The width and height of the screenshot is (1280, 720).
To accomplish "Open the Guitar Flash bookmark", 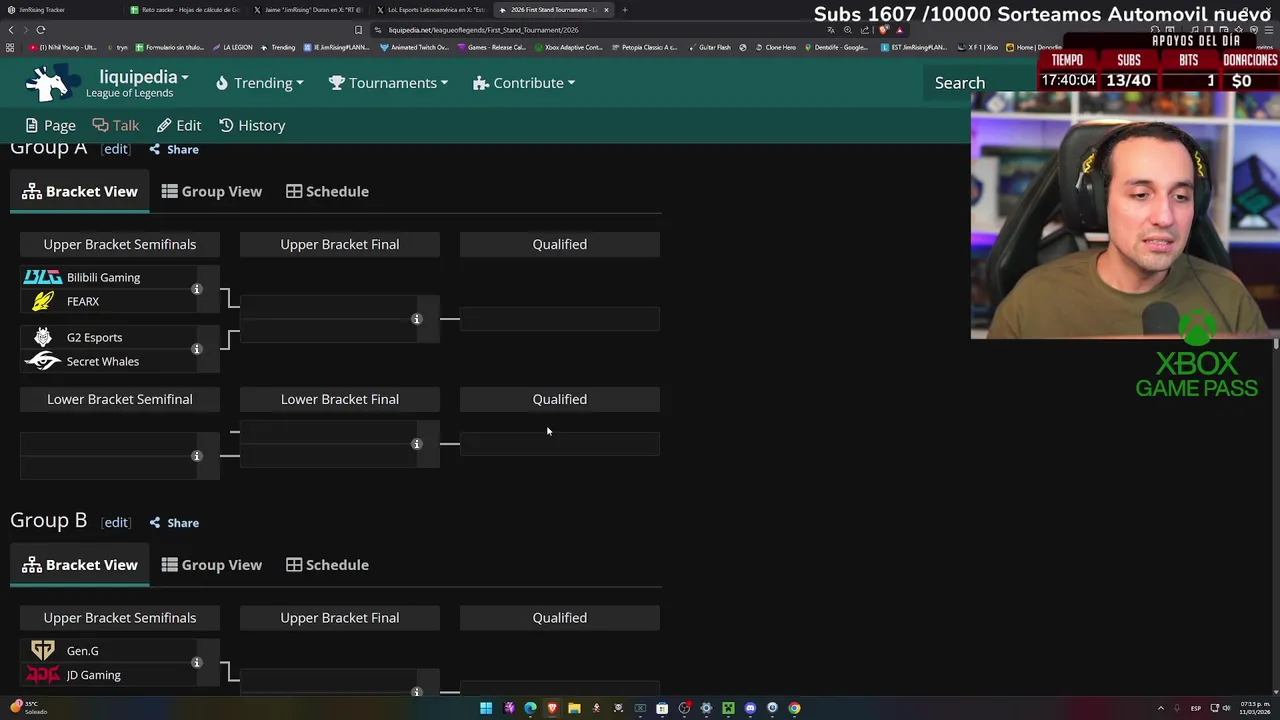I will [x=711, y=47].
